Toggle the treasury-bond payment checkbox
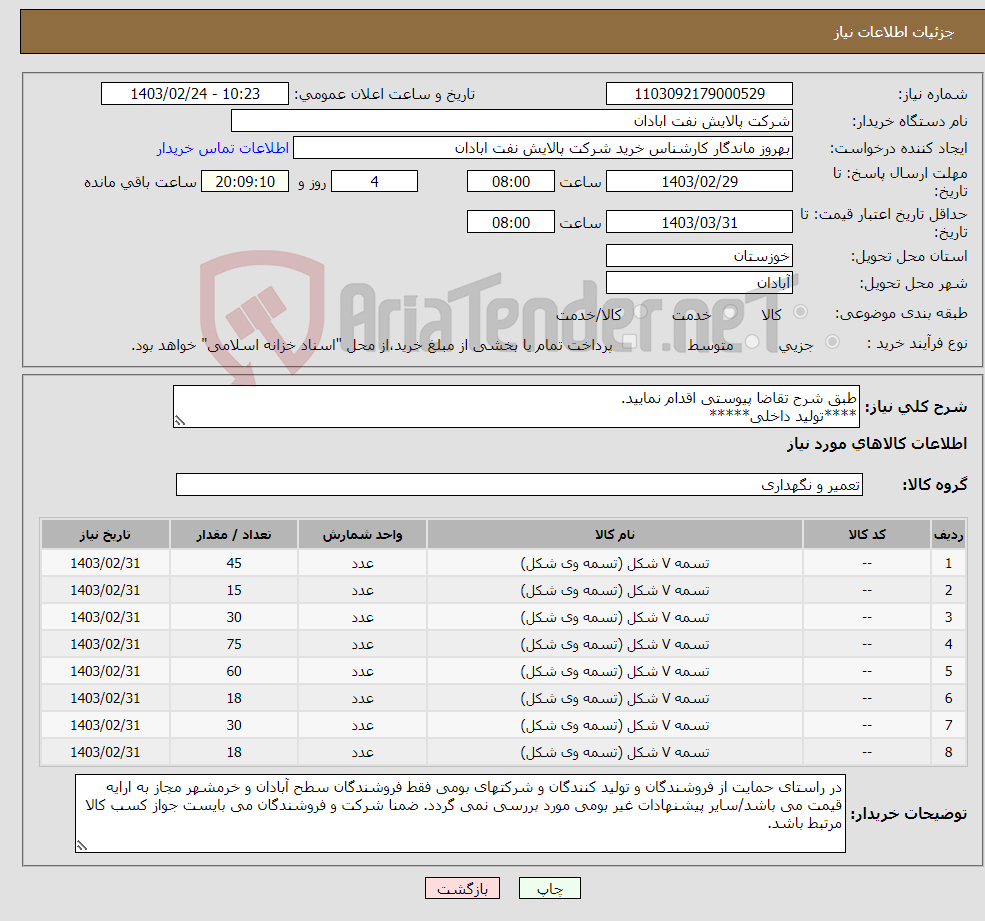This screenshot has width=985, height=921. pos(629,342)
